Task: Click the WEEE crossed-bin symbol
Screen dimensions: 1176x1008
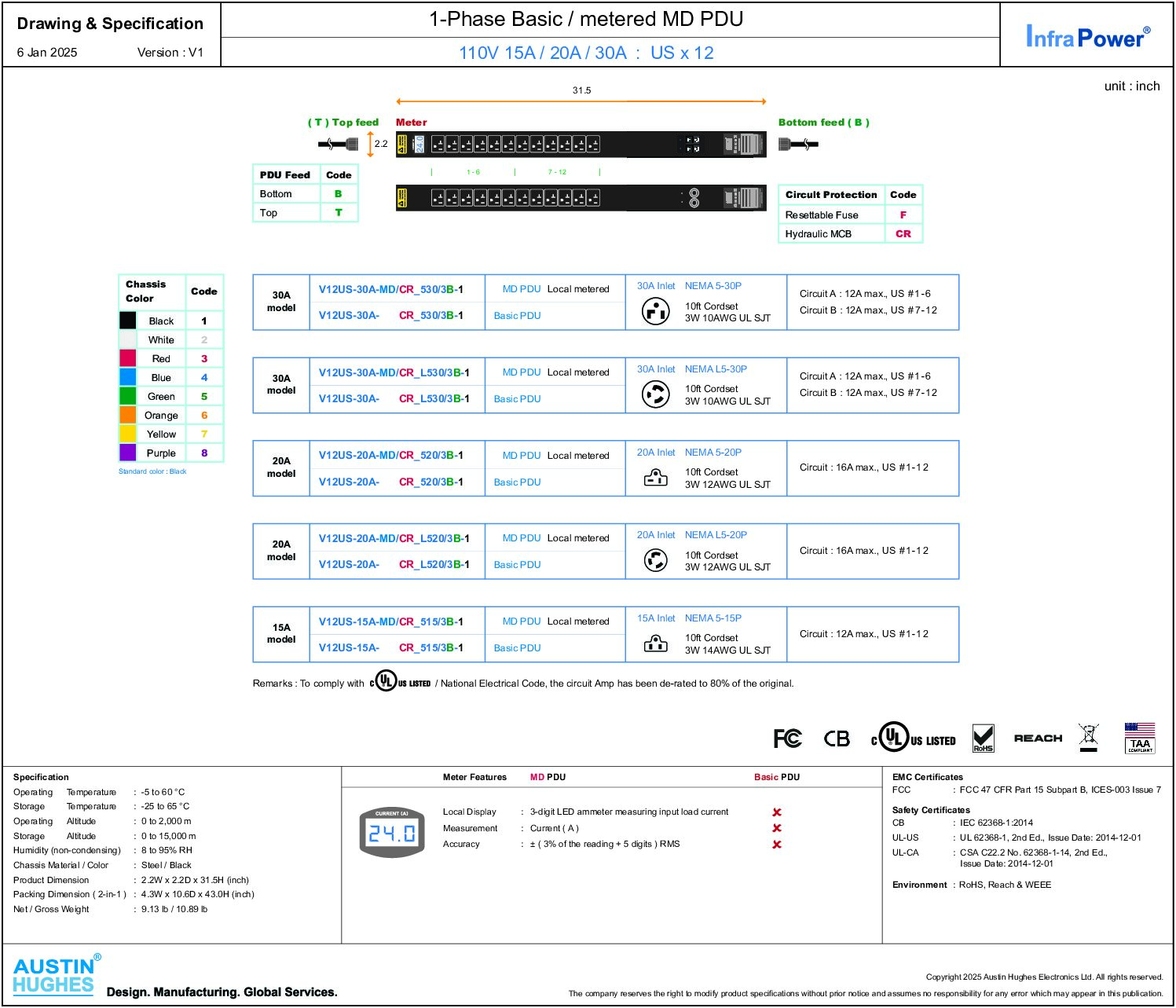Action: [1089, 738]
